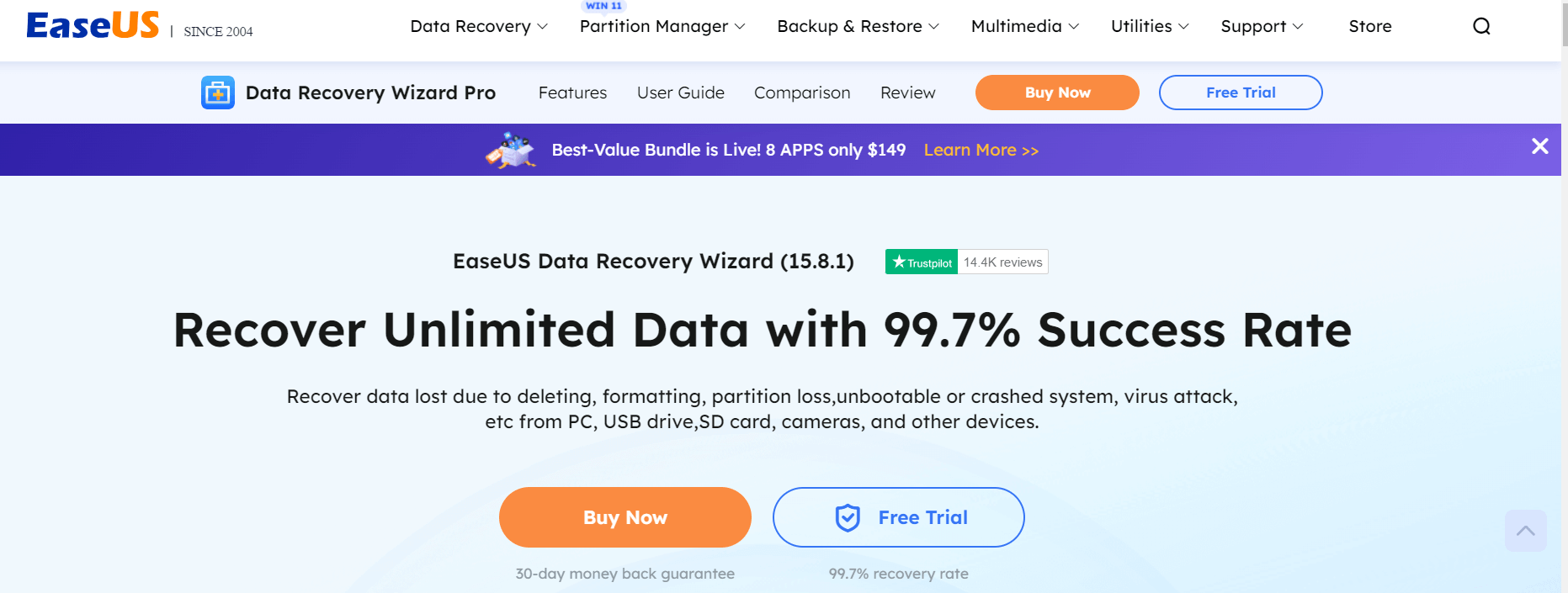Click the shield icon inside Free Trial button
The height and width of the screenshot is (593, 1568).
click(849, 517)
